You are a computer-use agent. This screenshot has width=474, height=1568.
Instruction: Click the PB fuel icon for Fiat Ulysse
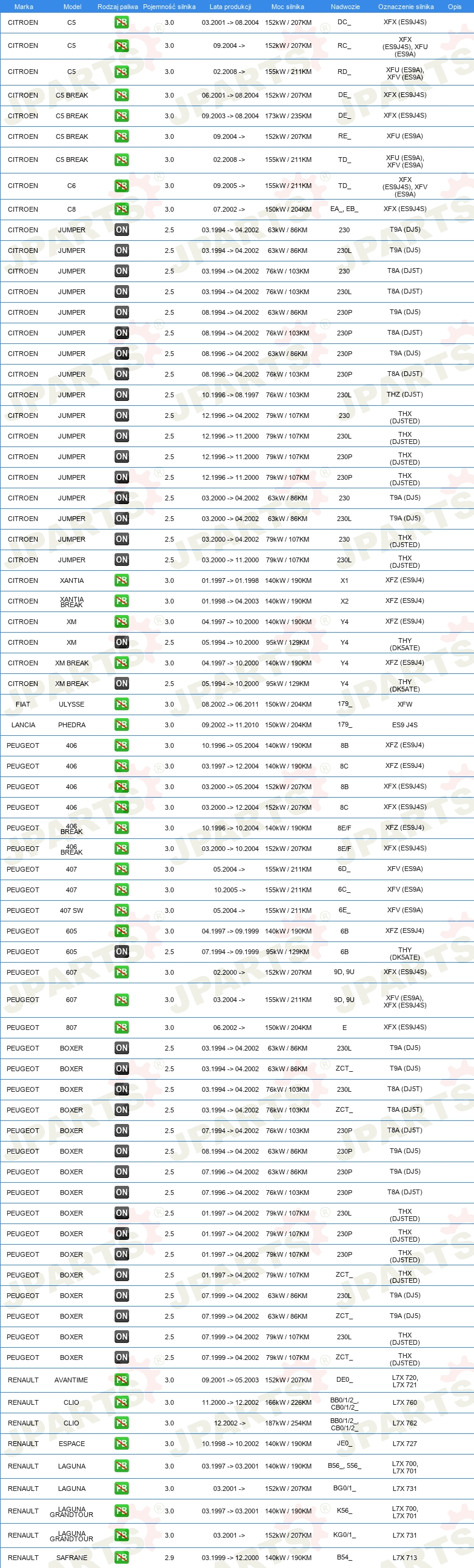coord(122,704)
